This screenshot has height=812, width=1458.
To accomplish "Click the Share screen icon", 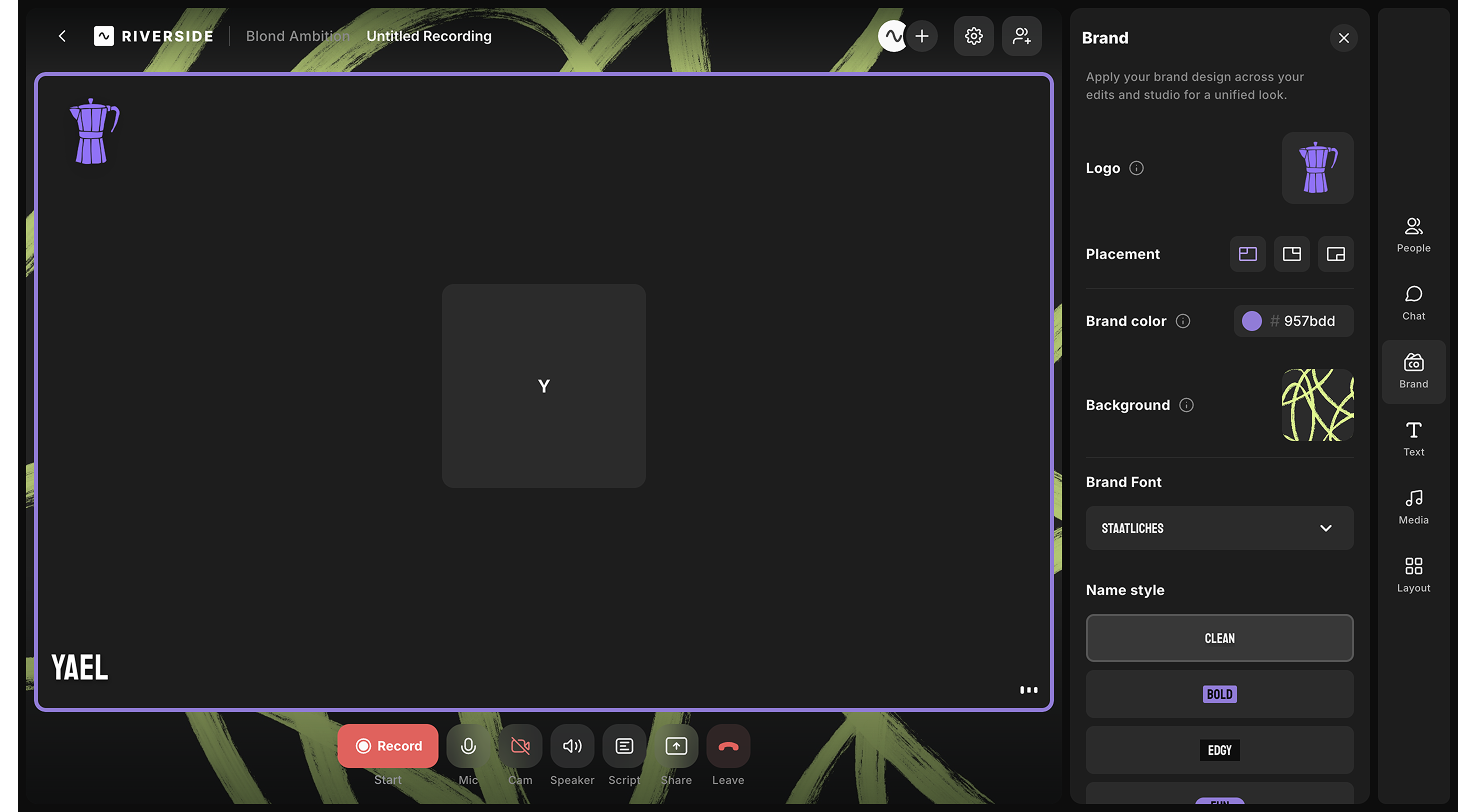I will click(676, 746).
